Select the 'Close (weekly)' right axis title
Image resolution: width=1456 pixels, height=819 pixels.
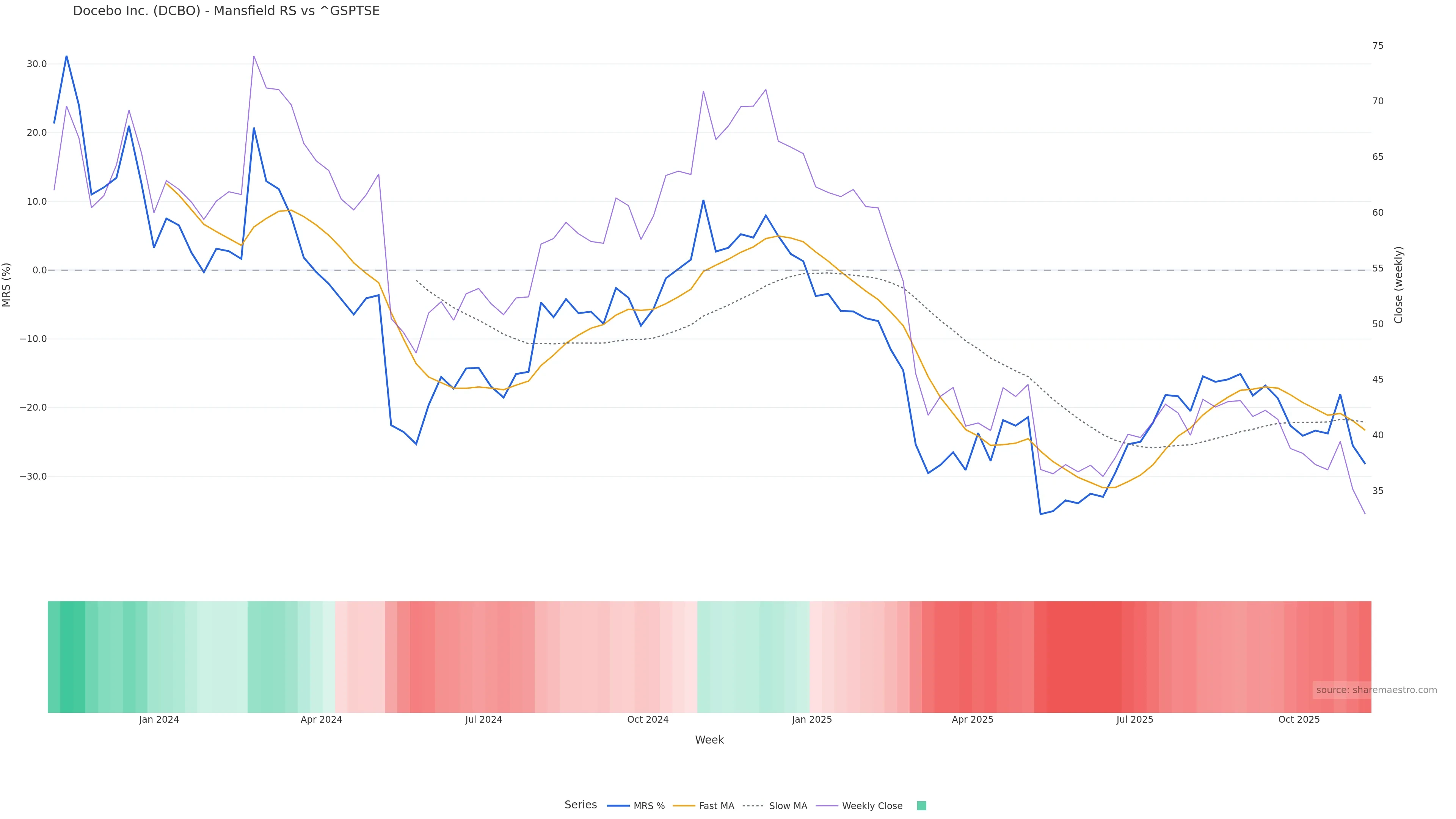tap(1398, 285)
